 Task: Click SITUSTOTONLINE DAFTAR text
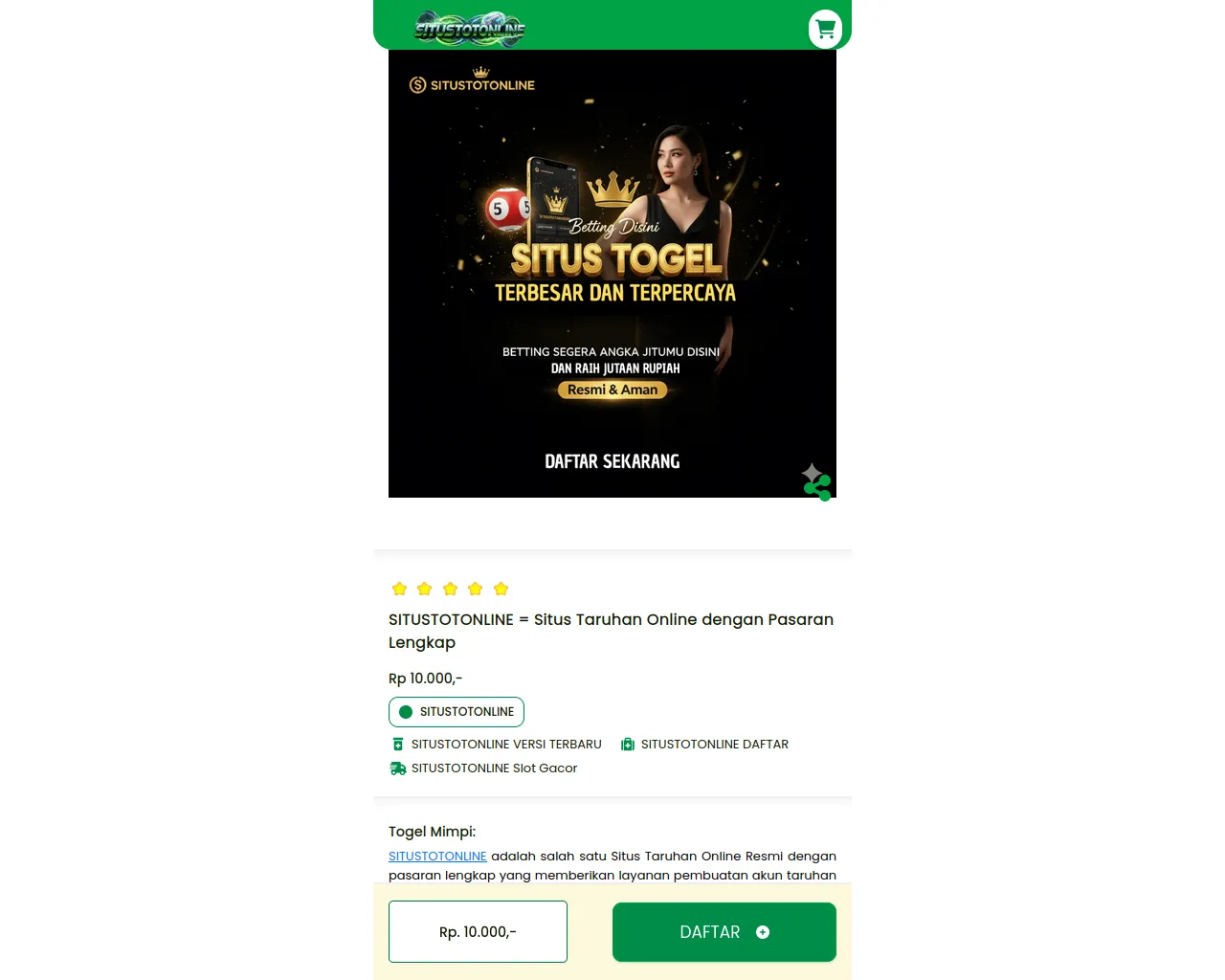pyautogui.click(x=715, y=744)
